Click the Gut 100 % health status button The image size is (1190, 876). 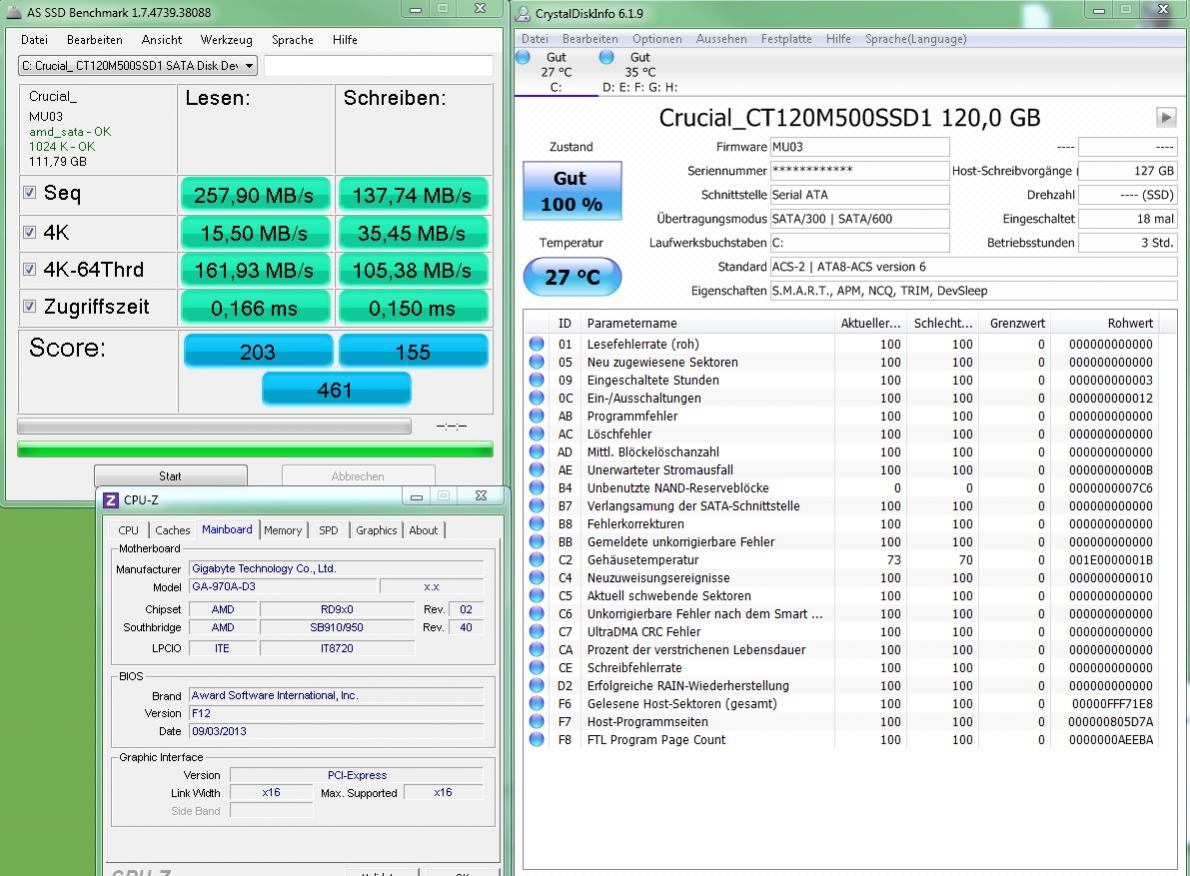coord(571,190)
